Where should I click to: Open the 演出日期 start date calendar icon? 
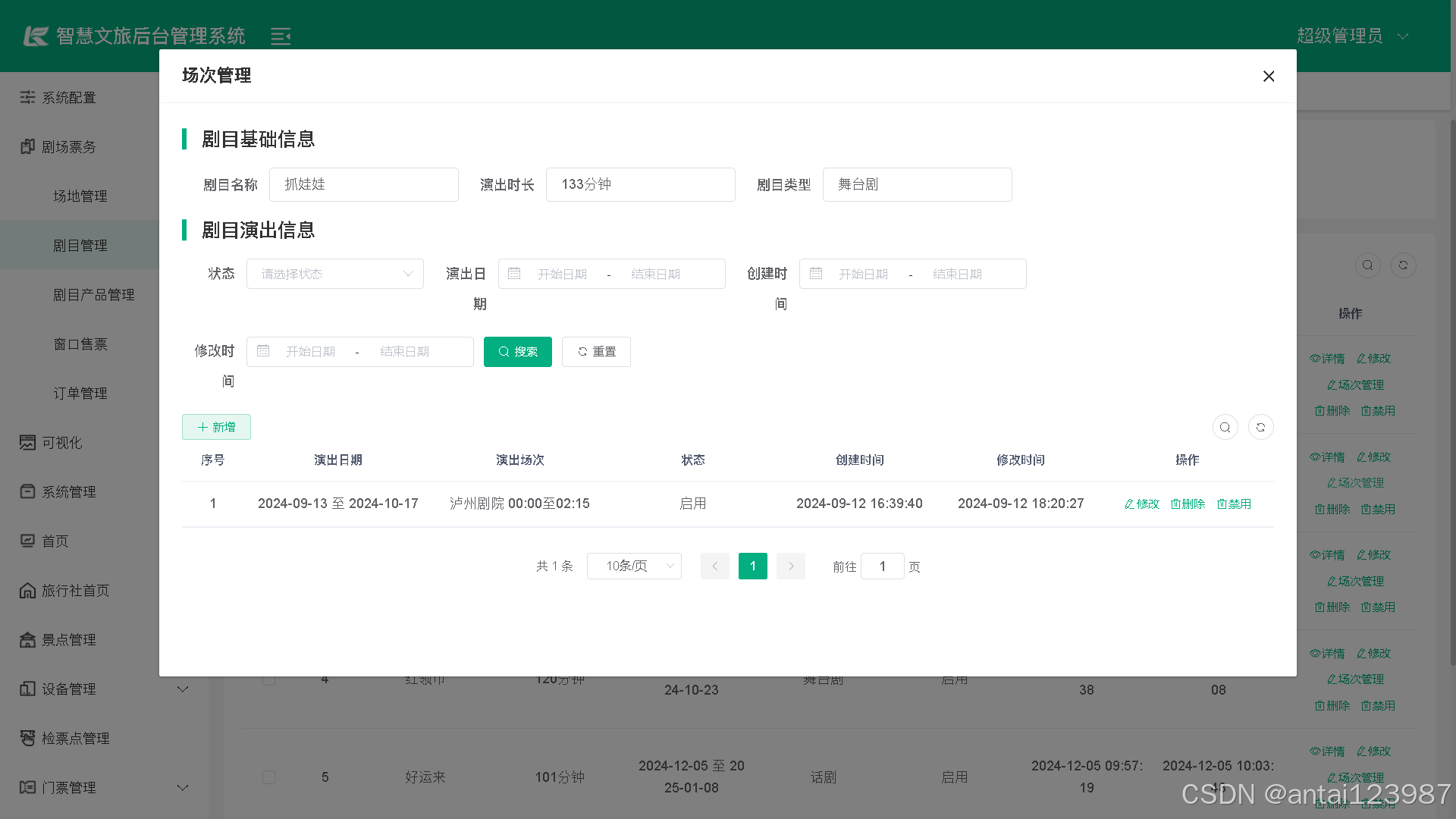515,274
